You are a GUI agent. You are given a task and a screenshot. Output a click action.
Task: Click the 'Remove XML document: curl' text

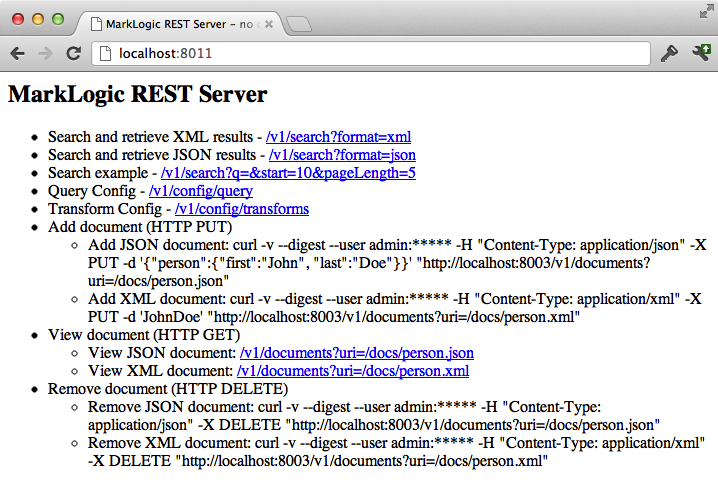tap(183, 443)
